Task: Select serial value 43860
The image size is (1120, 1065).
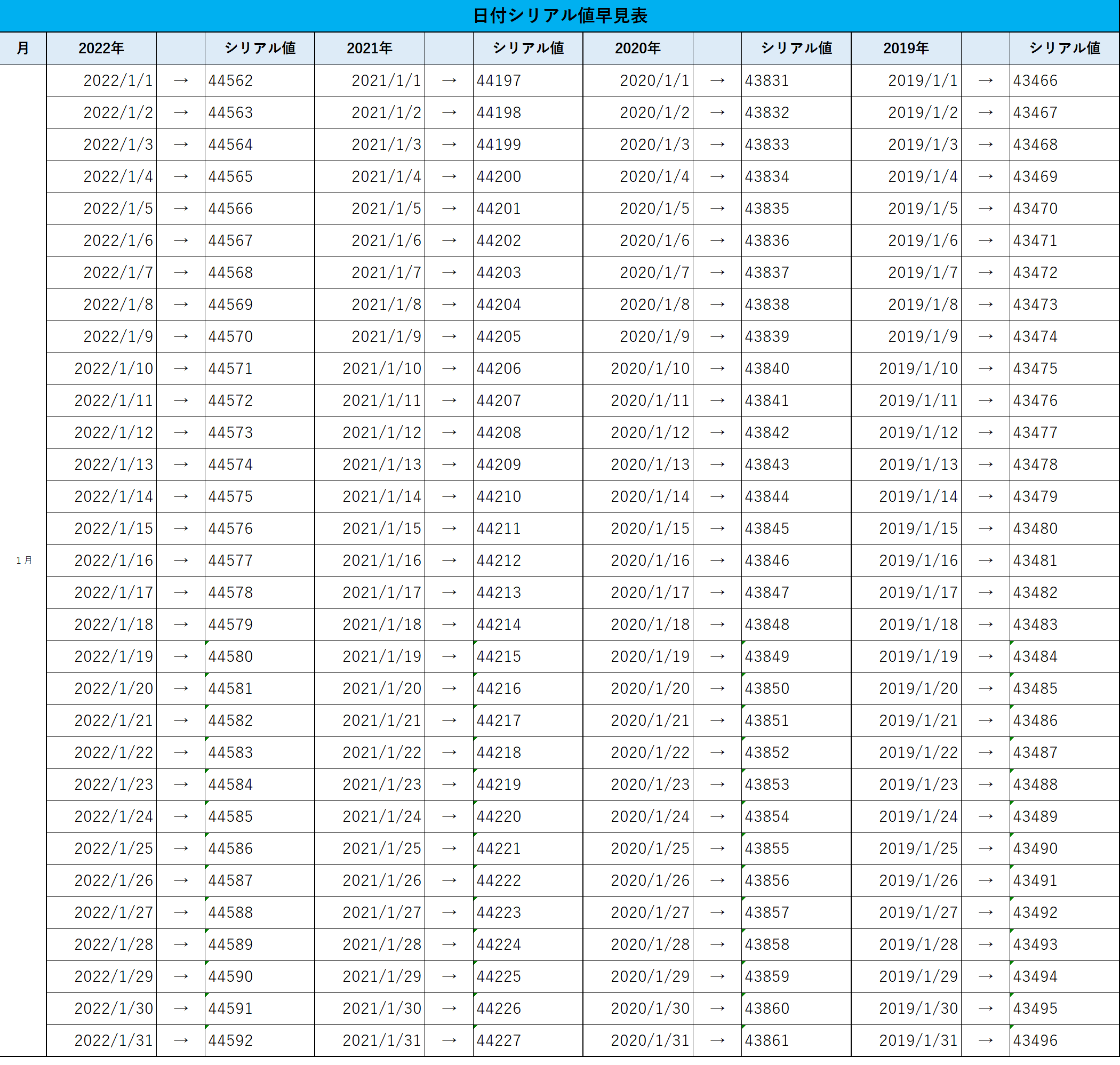Action: [x=796, y=1008]
